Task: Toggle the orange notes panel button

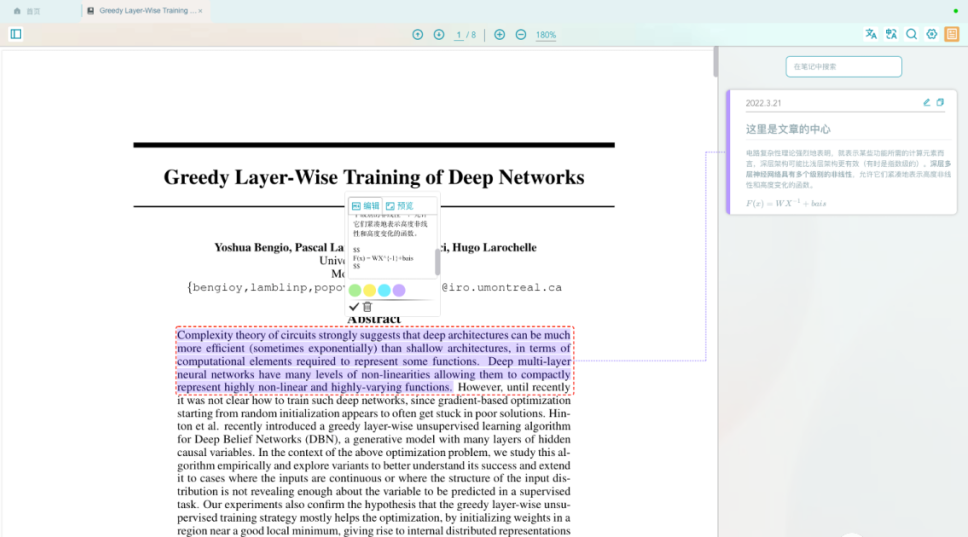Action: pos(952,34)
